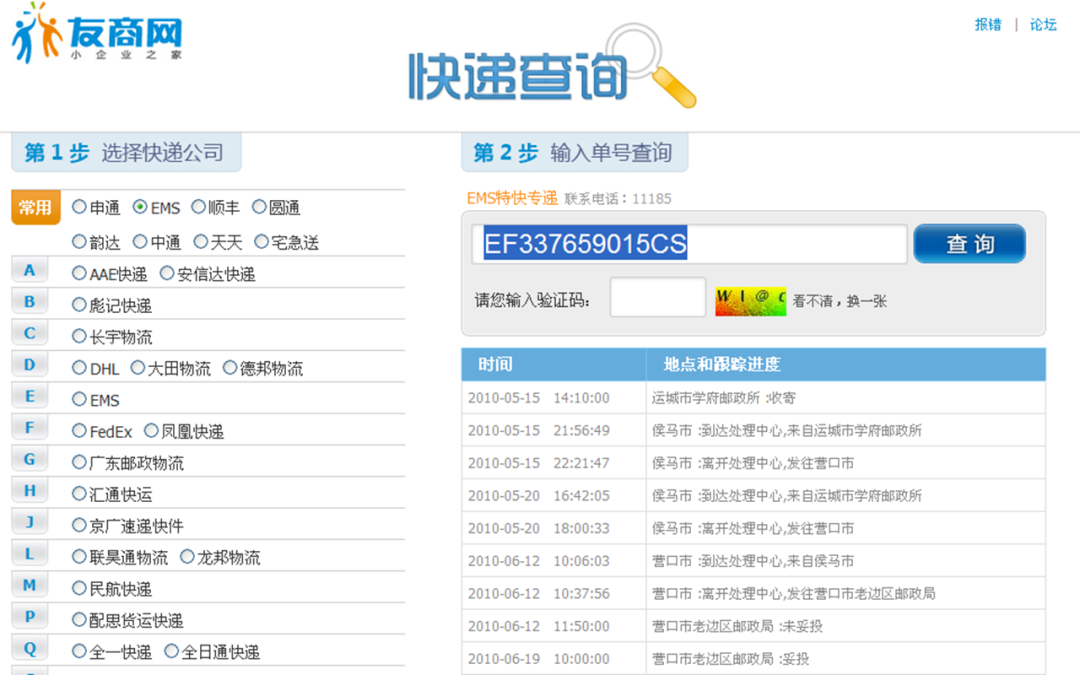This screenshot has height=675, width=1080.
Task: Open the 论坛 forum link
Action: [x=1043, y=25]
